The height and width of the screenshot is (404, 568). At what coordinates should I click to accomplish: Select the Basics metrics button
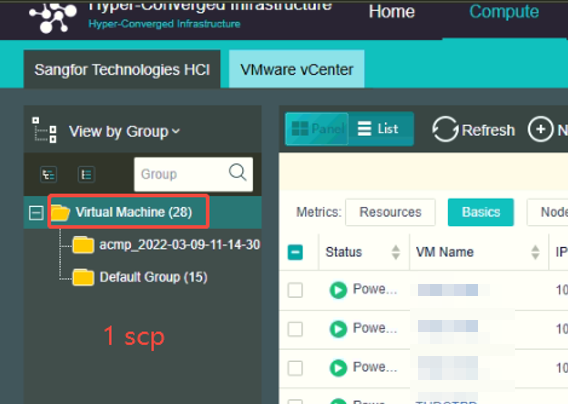tap(481, 212)
